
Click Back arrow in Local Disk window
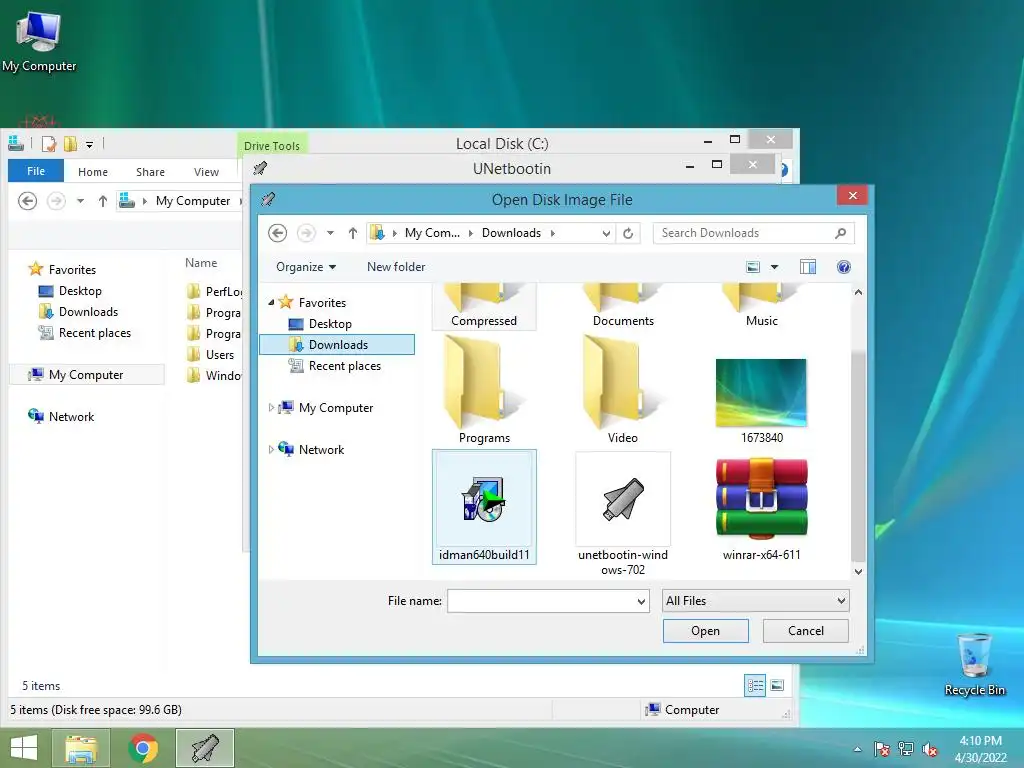pos(27,201)
